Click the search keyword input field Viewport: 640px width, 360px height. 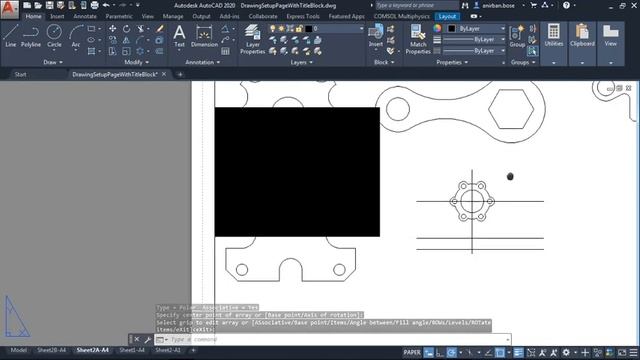coord(417,5)
